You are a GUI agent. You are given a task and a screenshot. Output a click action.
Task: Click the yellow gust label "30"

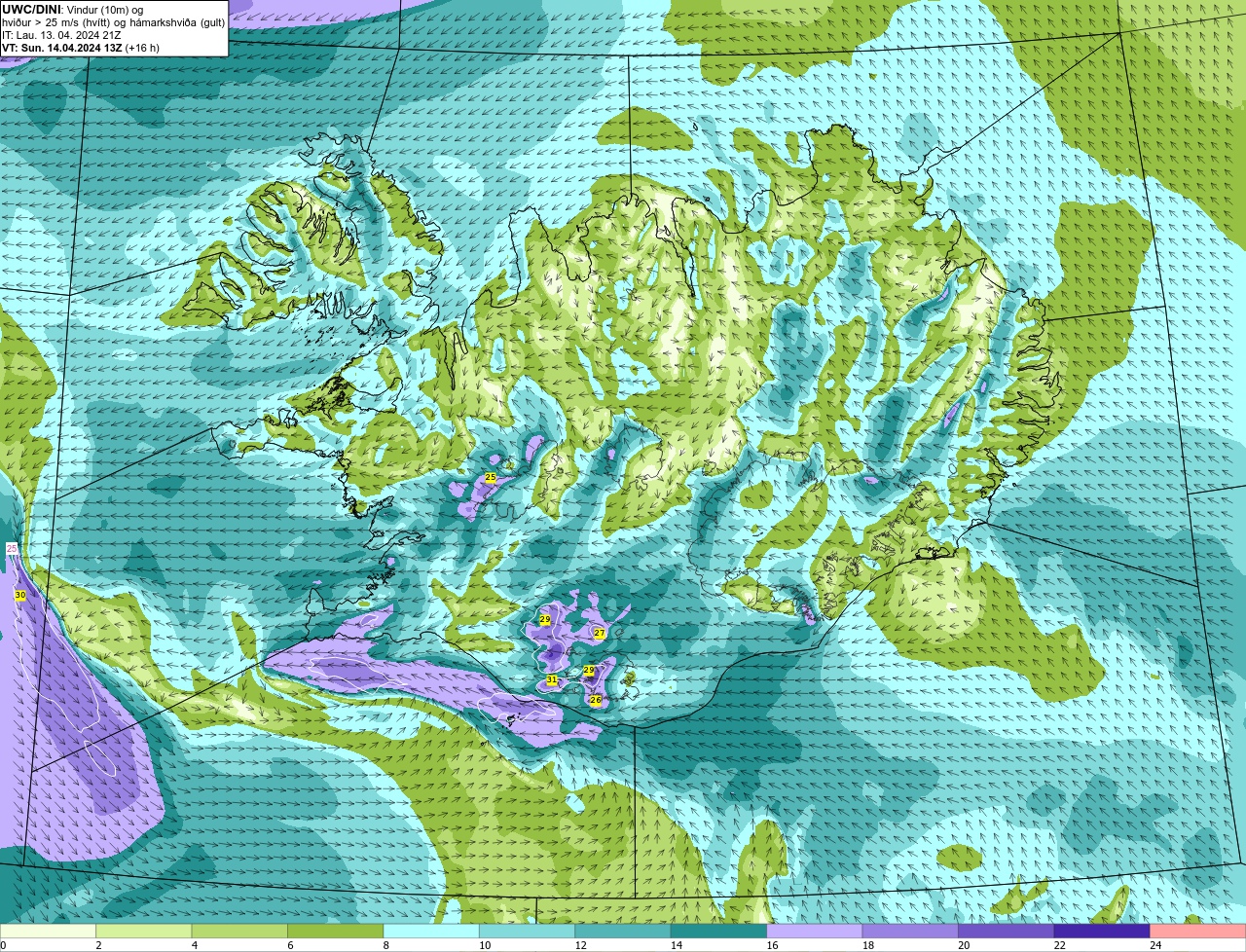20,595
